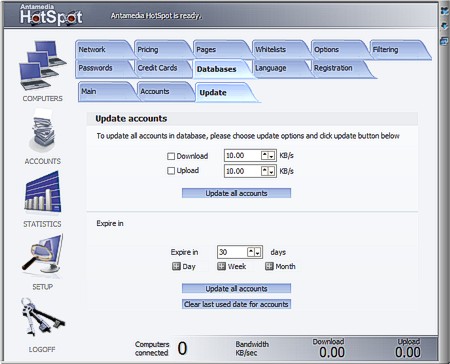Click the Download speed value field
This screenshot has height=364, width=450.
pyautogui.click(x=243, y=155)
